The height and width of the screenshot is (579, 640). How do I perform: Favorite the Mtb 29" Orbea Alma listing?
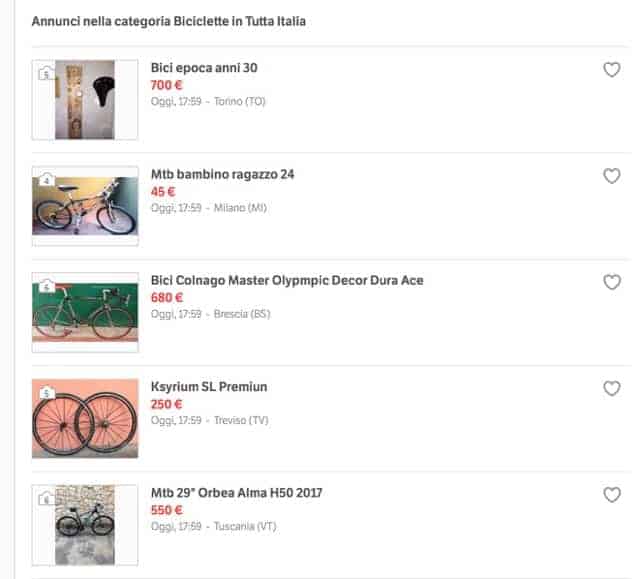click(x=612, y=495)
